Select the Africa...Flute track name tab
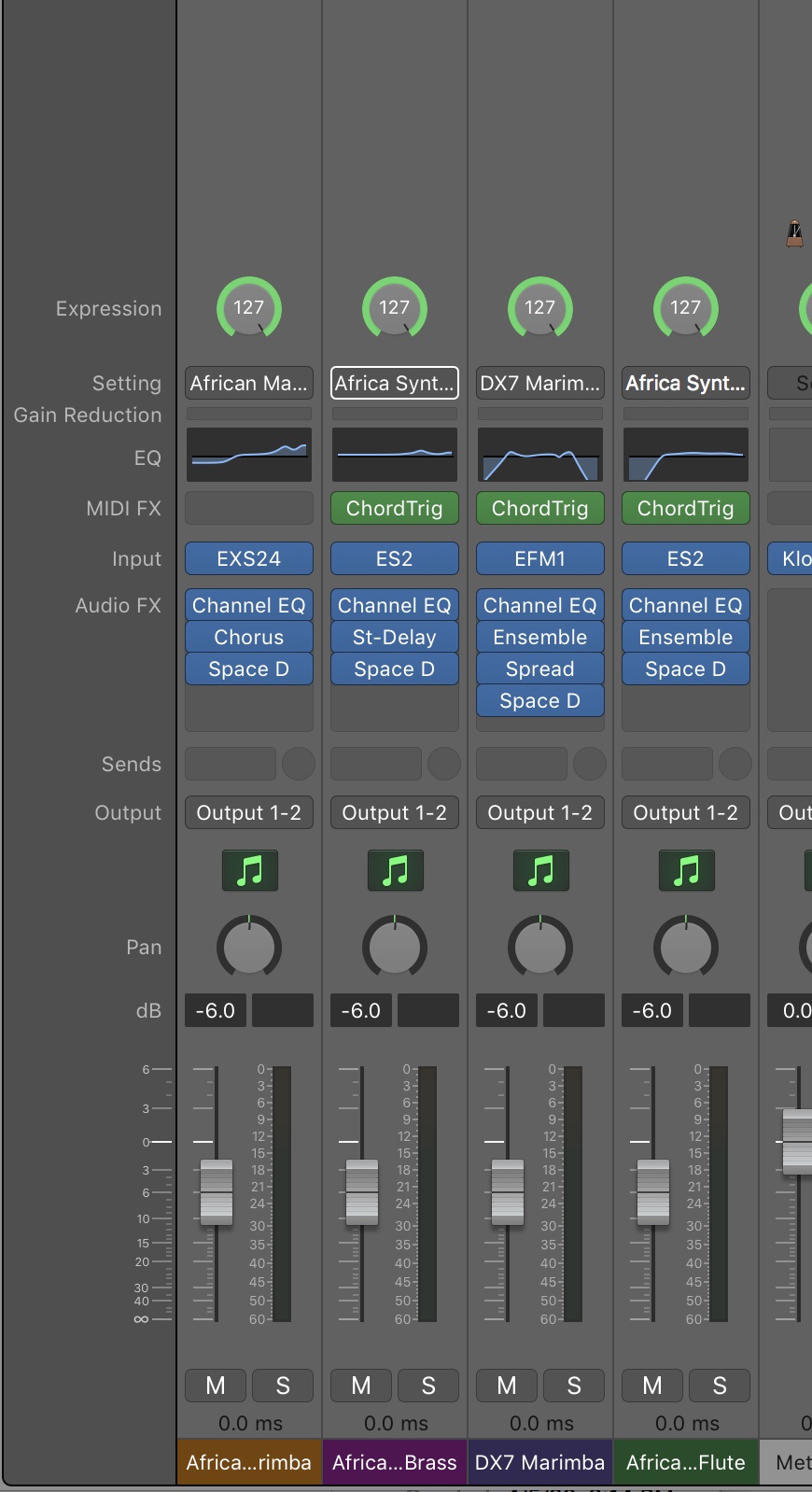Screen dimensions: 812x1492 (x=686, y=1462)
